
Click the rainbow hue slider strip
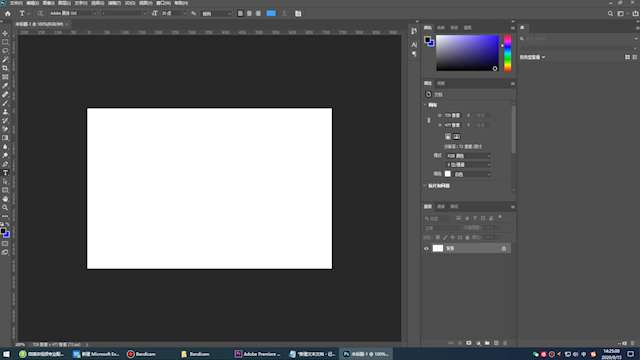507,53
